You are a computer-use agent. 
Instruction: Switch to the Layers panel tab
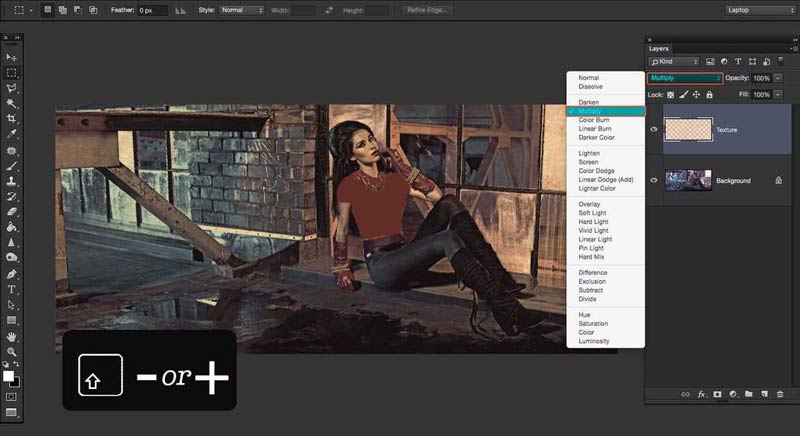click(659, 48)
